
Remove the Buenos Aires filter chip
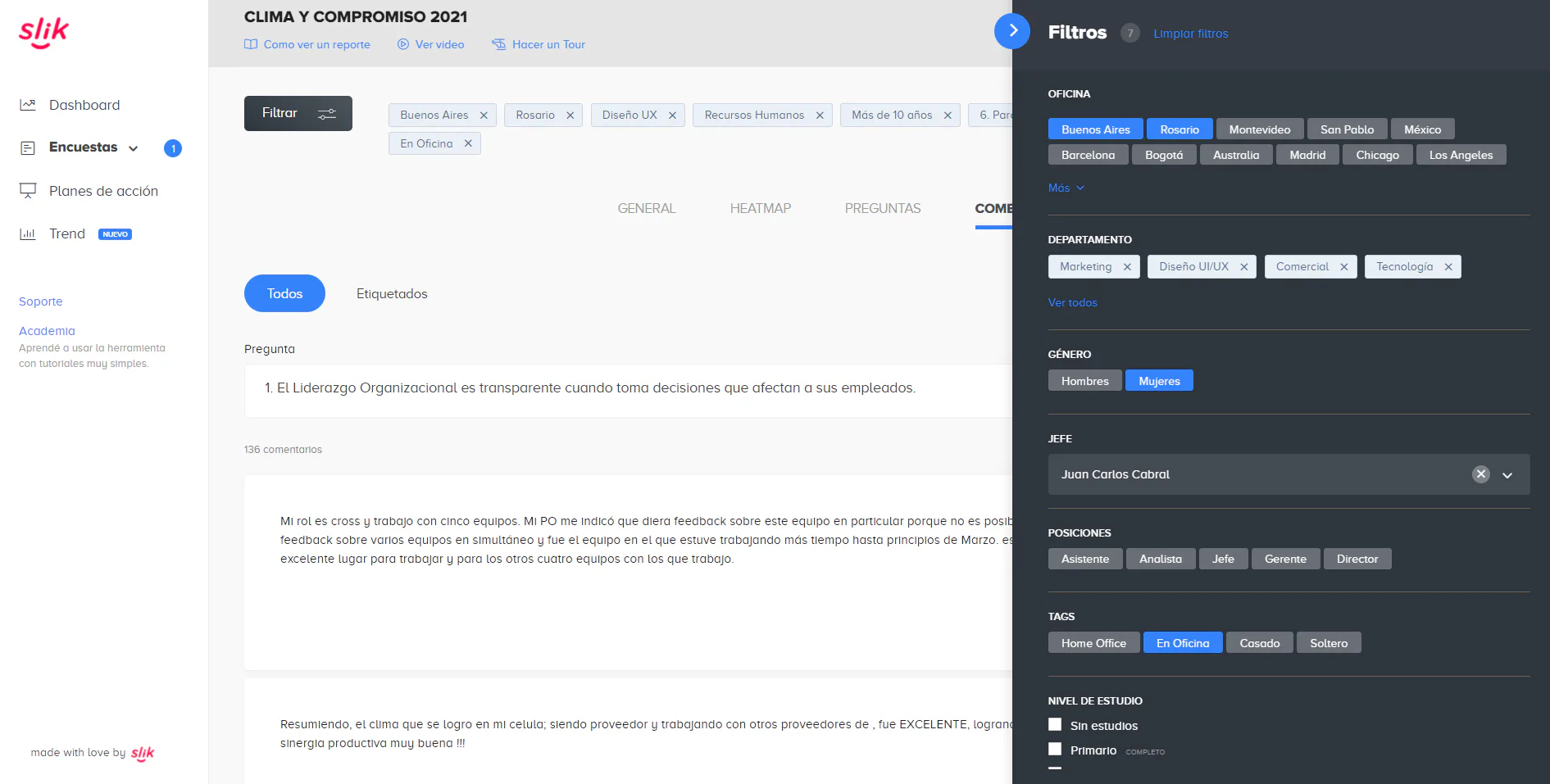(x=484, y=116)
